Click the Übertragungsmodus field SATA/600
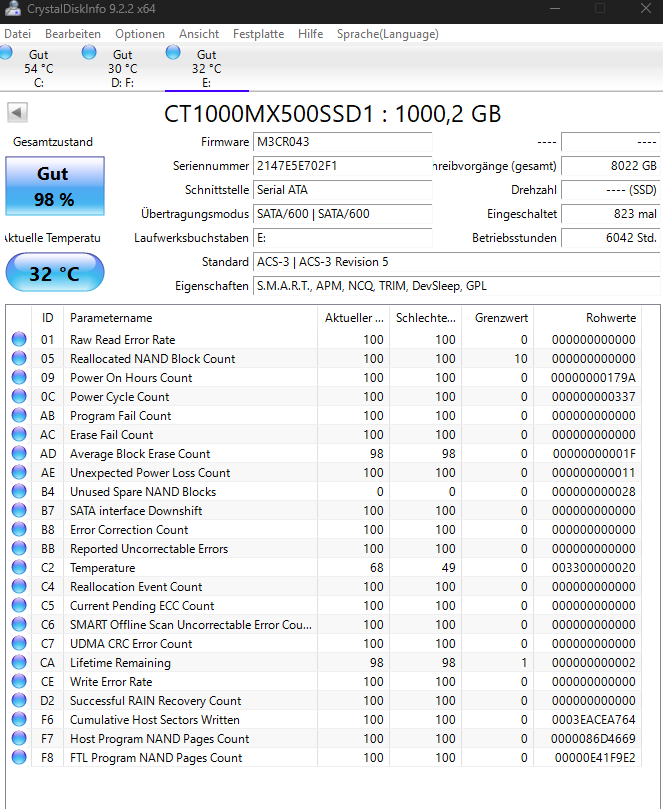 tap(343, 214)
